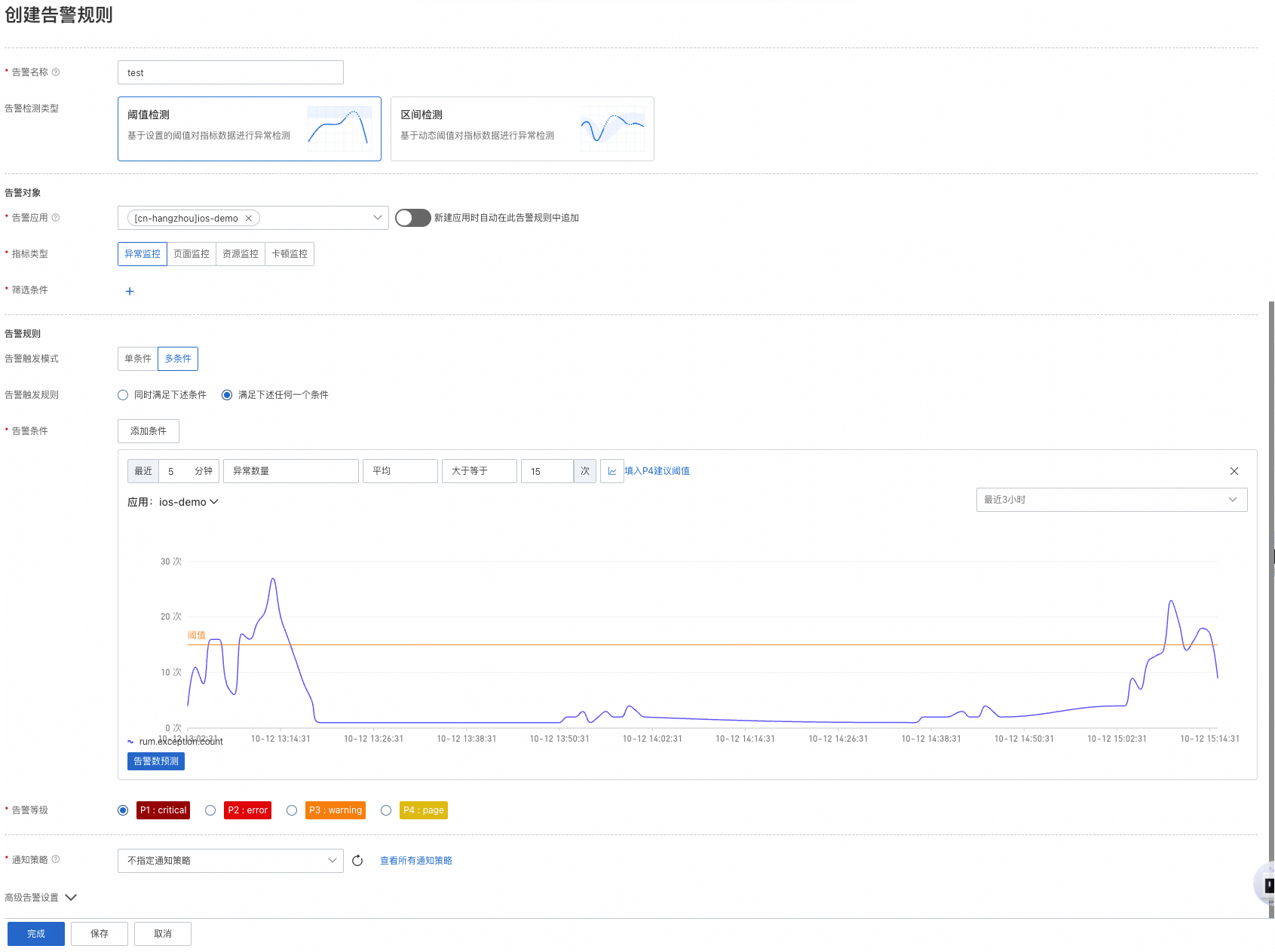Select the 阈值检测 detection type card
1275x952 pixels.
[250, 129]
